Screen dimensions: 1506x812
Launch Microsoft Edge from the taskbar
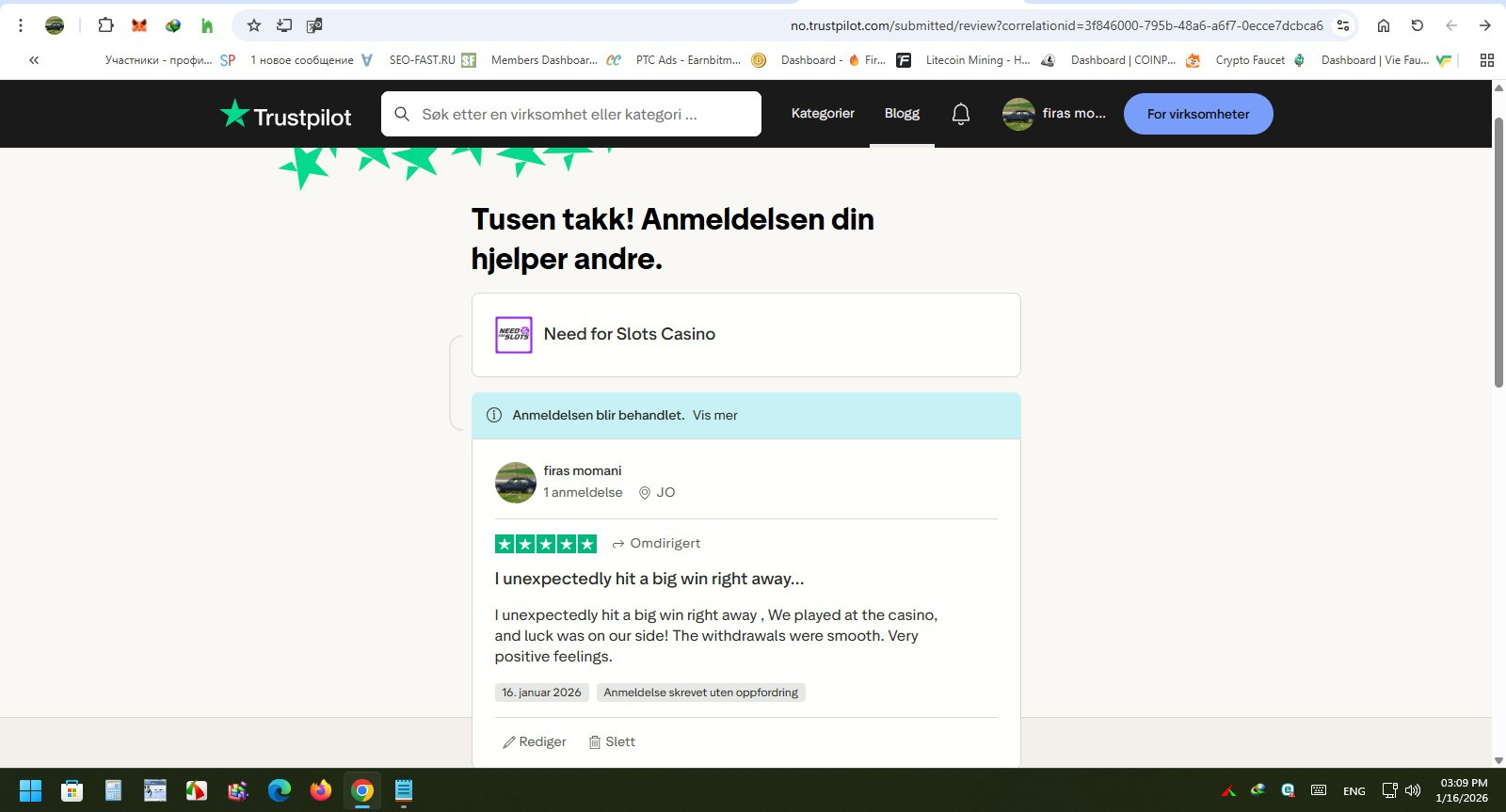[280, 790]
